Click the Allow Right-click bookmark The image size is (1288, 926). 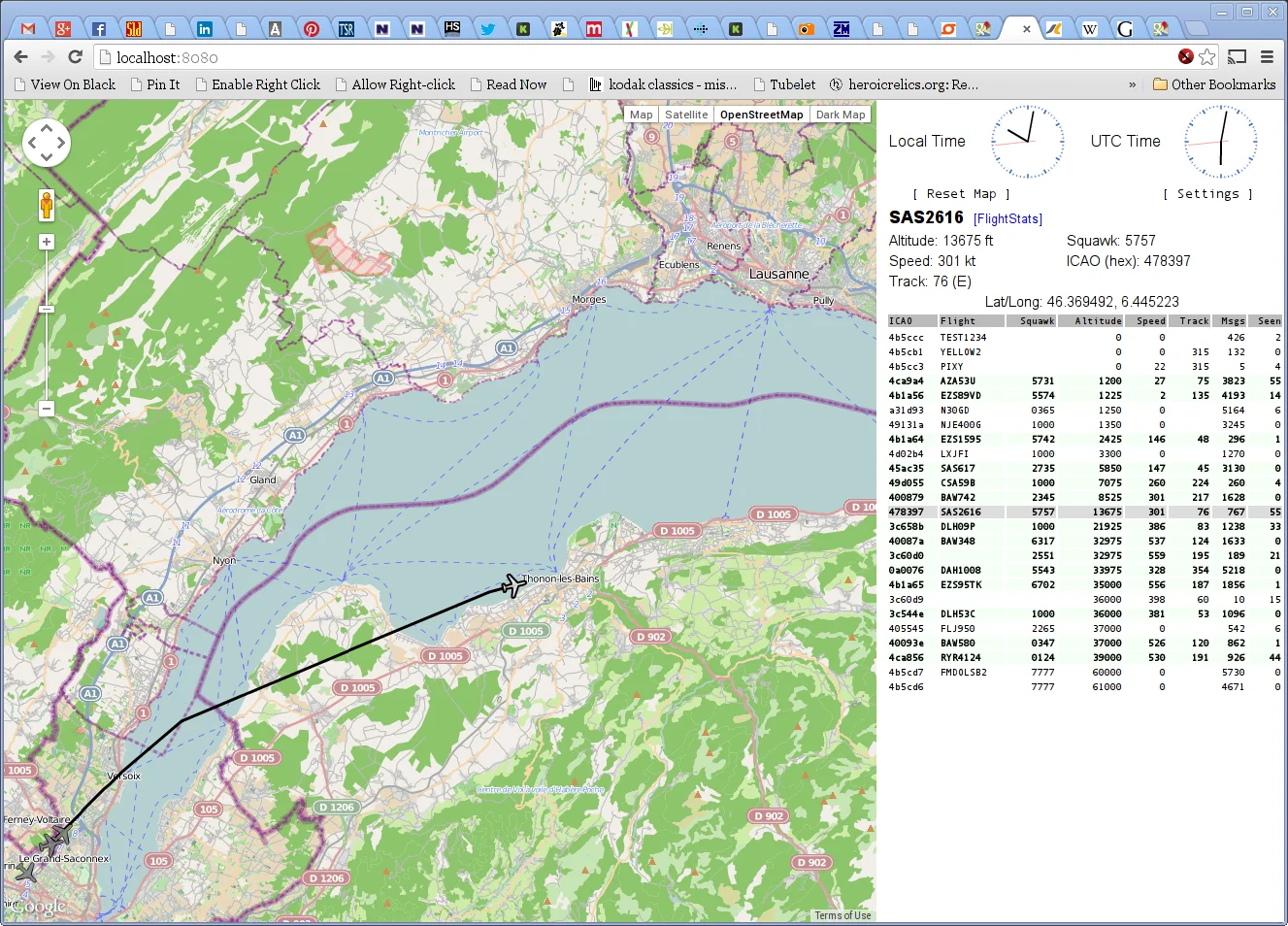395,85
